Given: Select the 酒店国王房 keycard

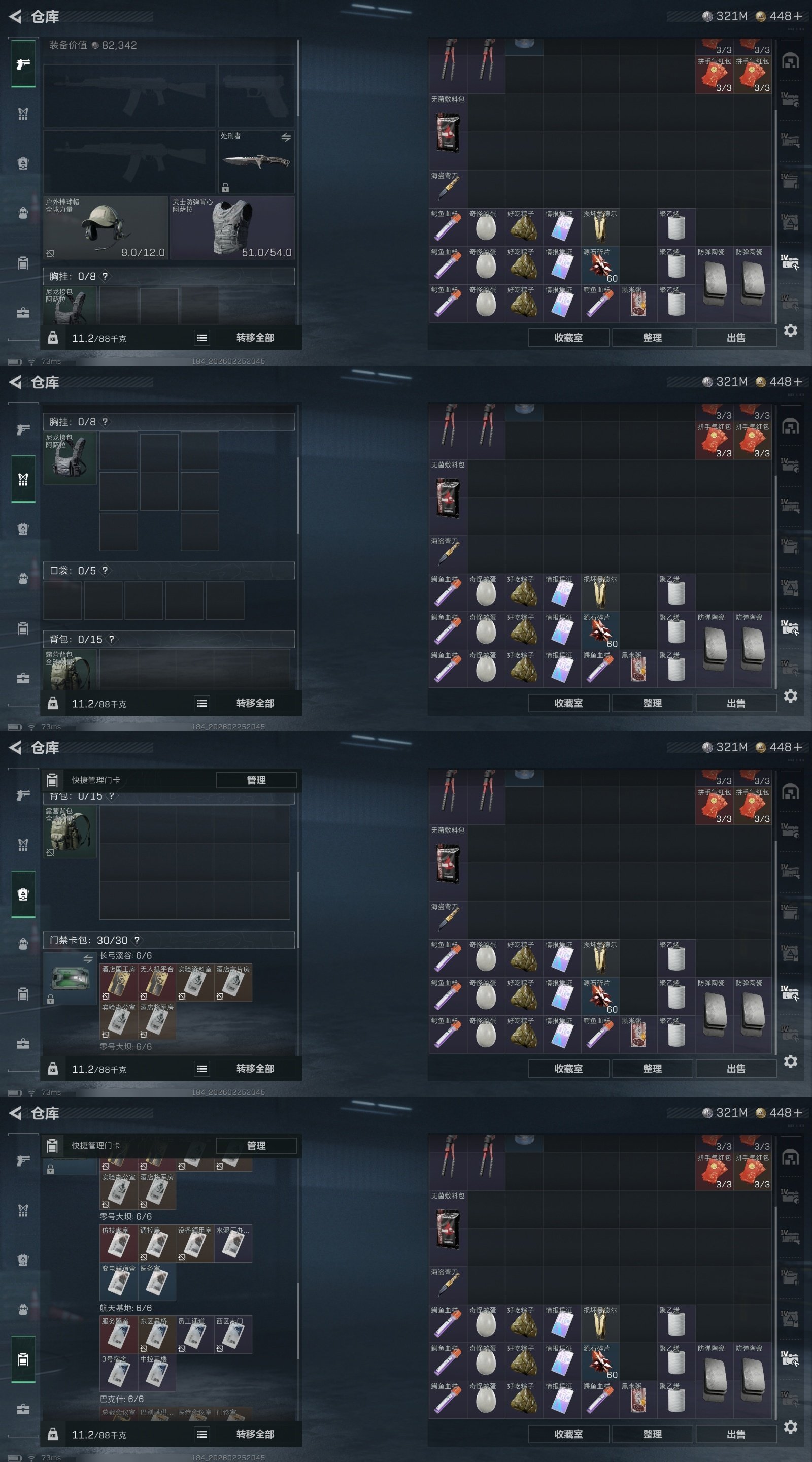Looking at the screenshot, I should click(119, 982).
